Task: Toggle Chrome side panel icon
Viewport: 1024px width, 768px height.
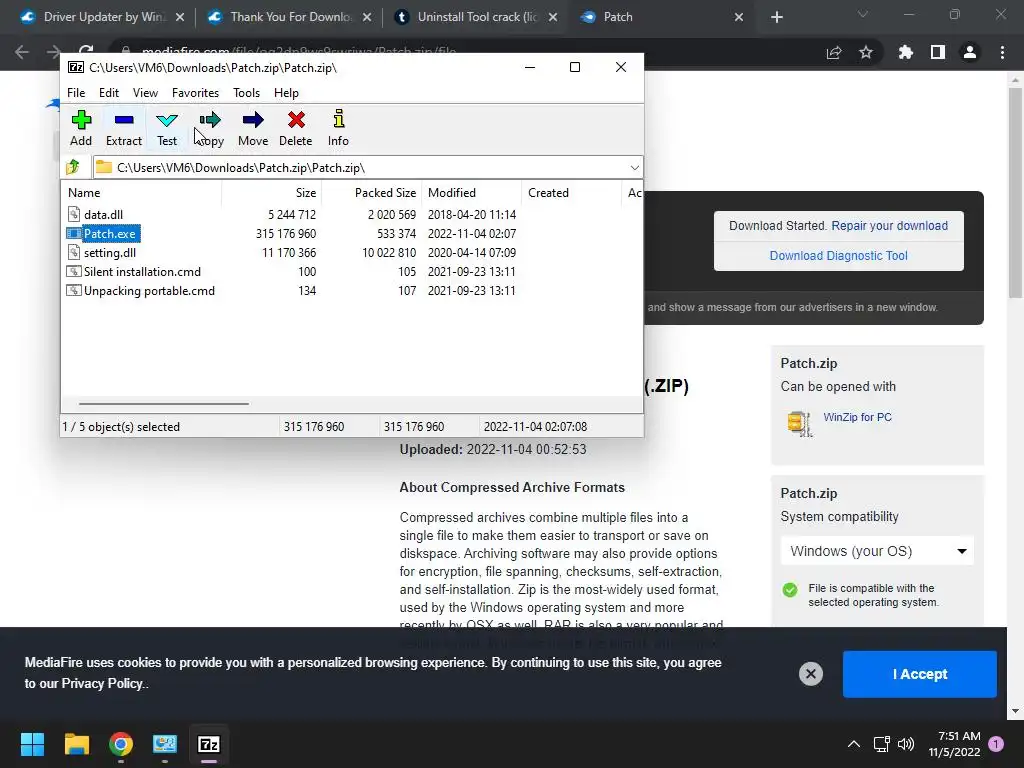Action: (938, 52)
